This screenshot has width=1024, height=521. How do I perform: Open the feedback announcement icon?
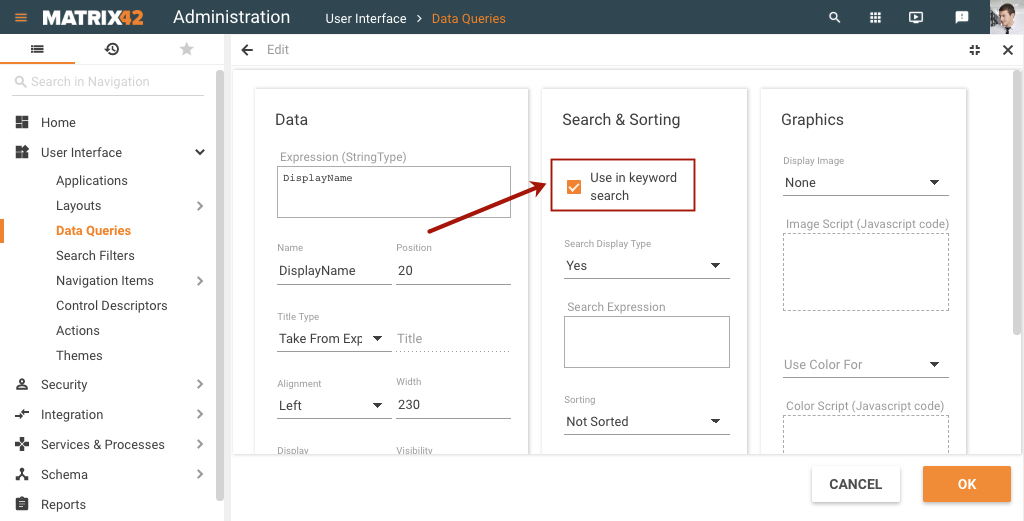(961, 18)
